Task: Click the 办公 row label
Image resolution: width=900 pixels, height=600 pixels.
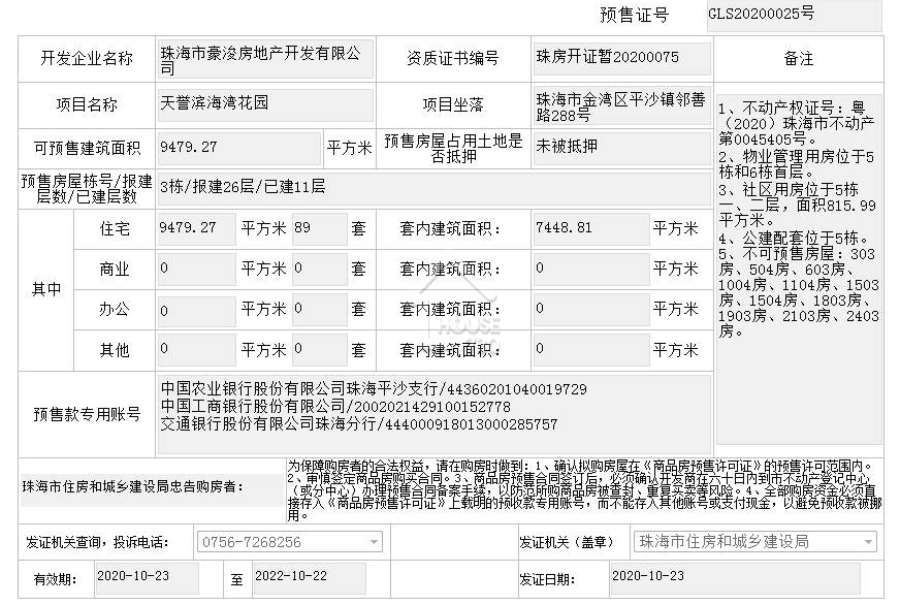Action: (114, 310)
